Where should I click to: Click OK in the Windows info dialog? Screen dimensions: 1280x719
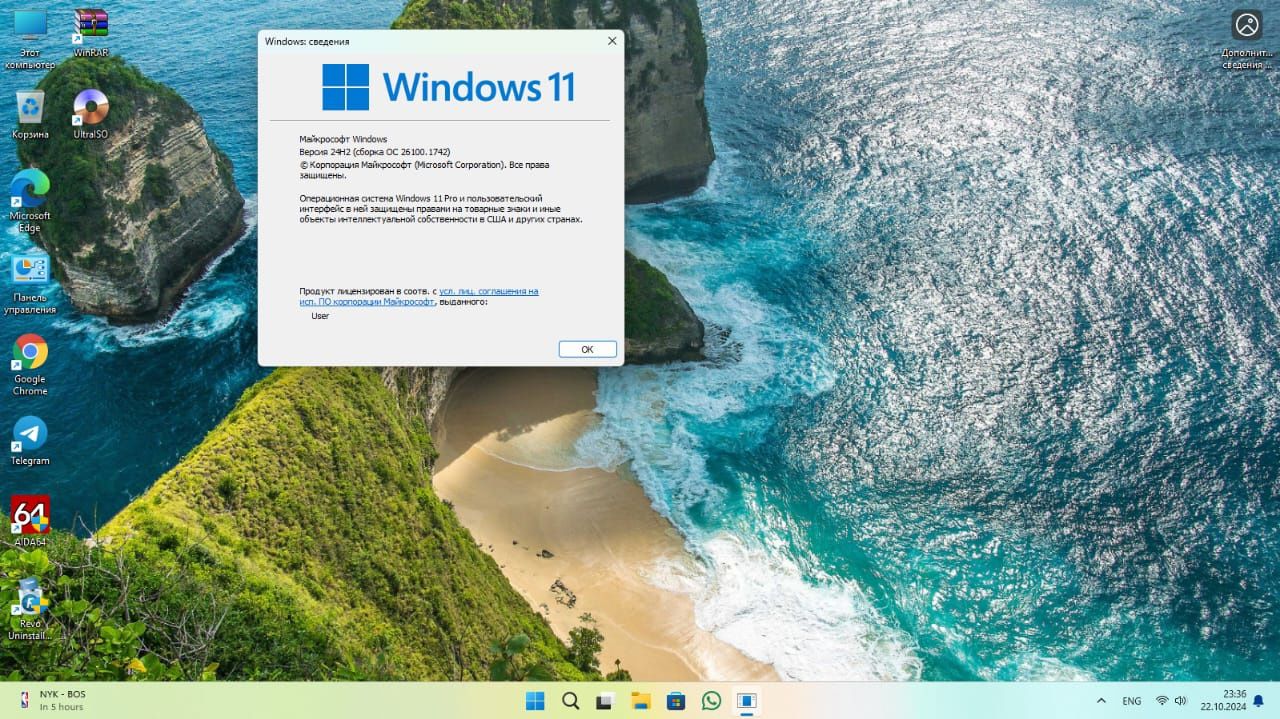click(x=587, y=349)
